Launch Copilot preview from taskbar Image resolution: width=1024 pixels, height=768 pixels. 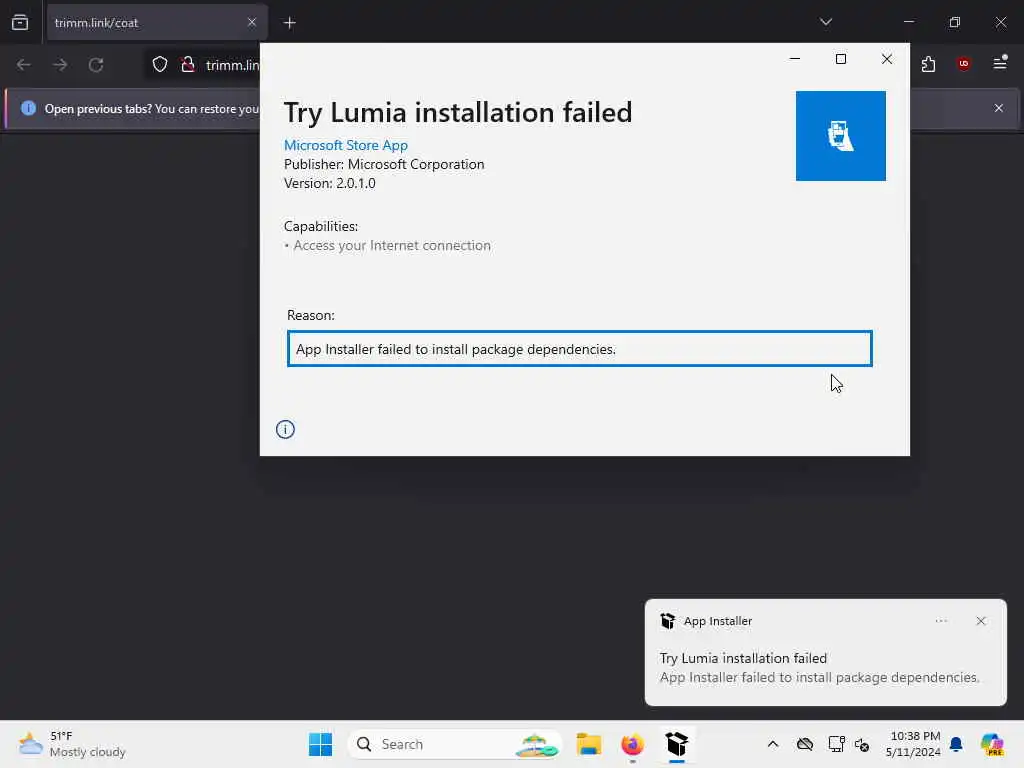(991, 744)
